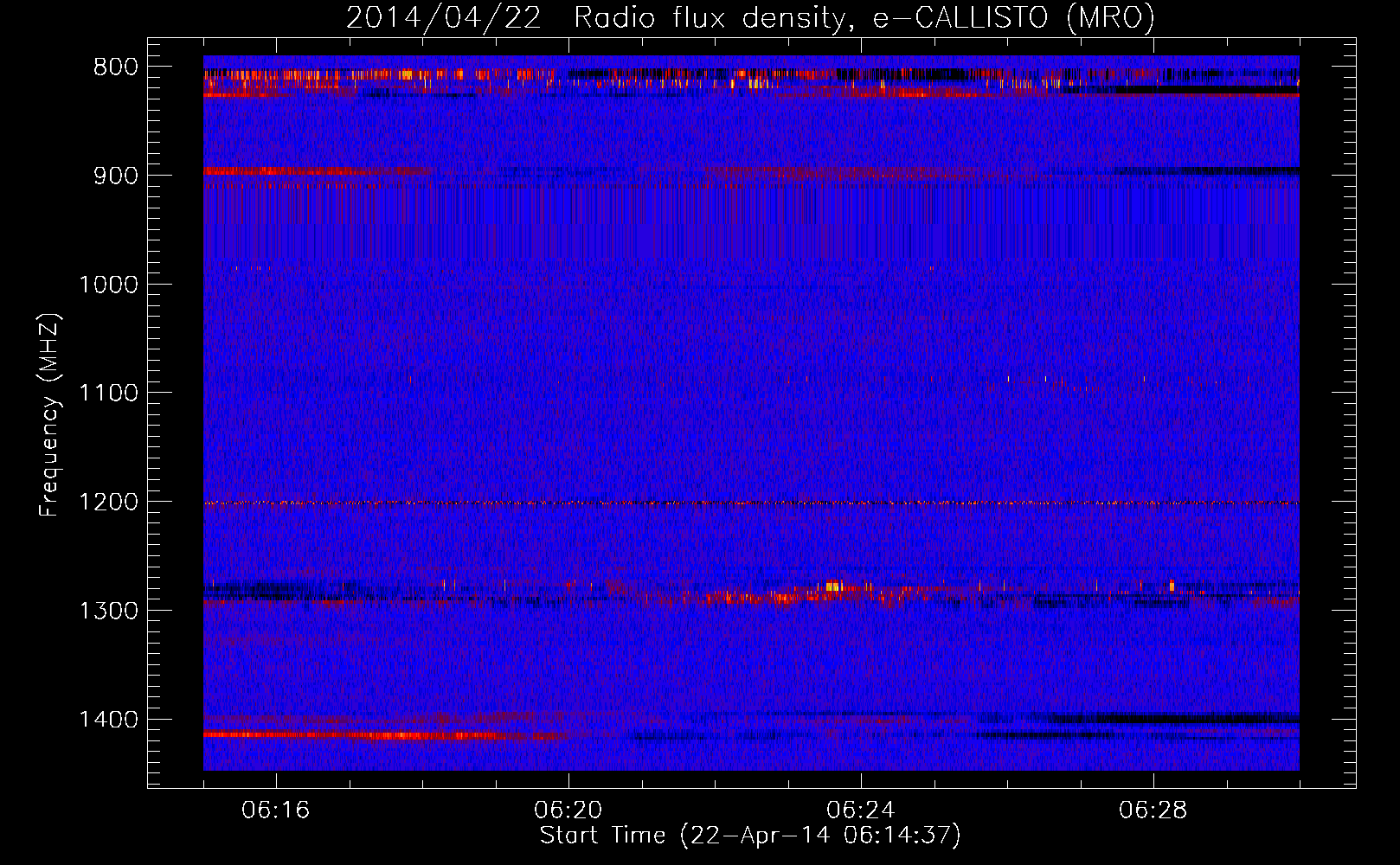Click the red emission band near 1415 MHz
Screen dimensions: 1400x865
(385, 735)
